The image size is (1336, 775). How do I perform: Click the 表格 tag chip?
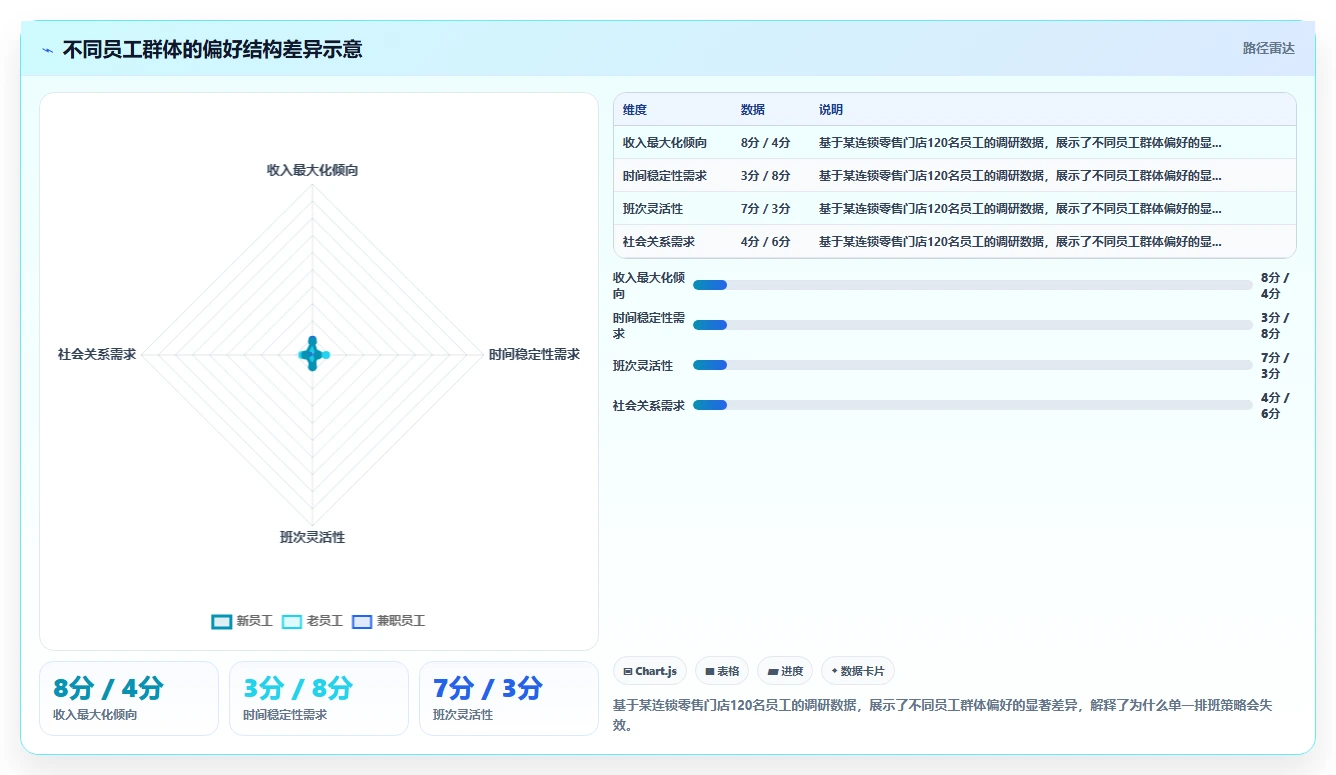coord(722,671)
